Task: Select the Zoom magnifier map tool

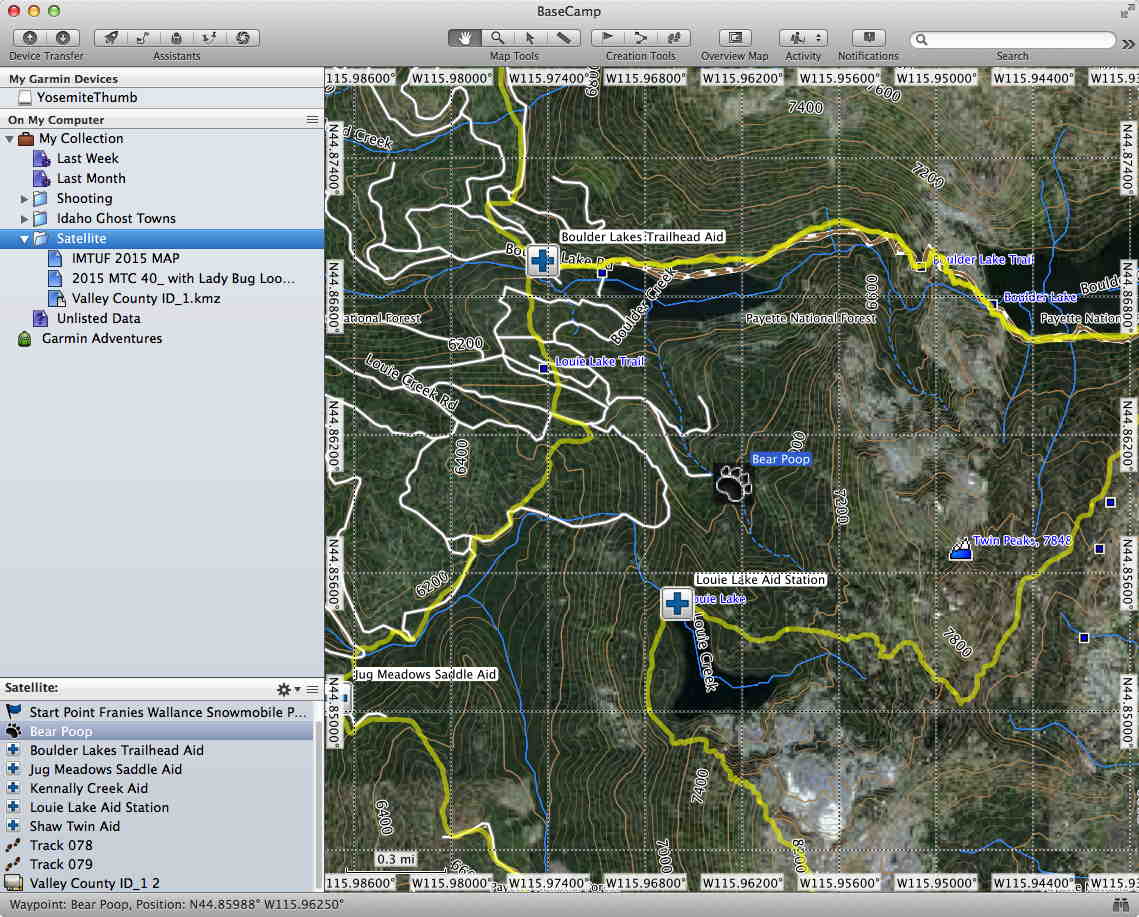Action: pos(498,37)
